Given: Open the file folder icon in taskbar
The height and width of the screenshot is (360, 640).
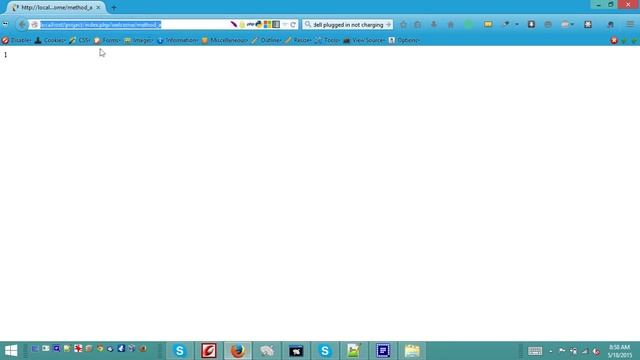Looking at the screenshot, I should (x=412, y=351).
